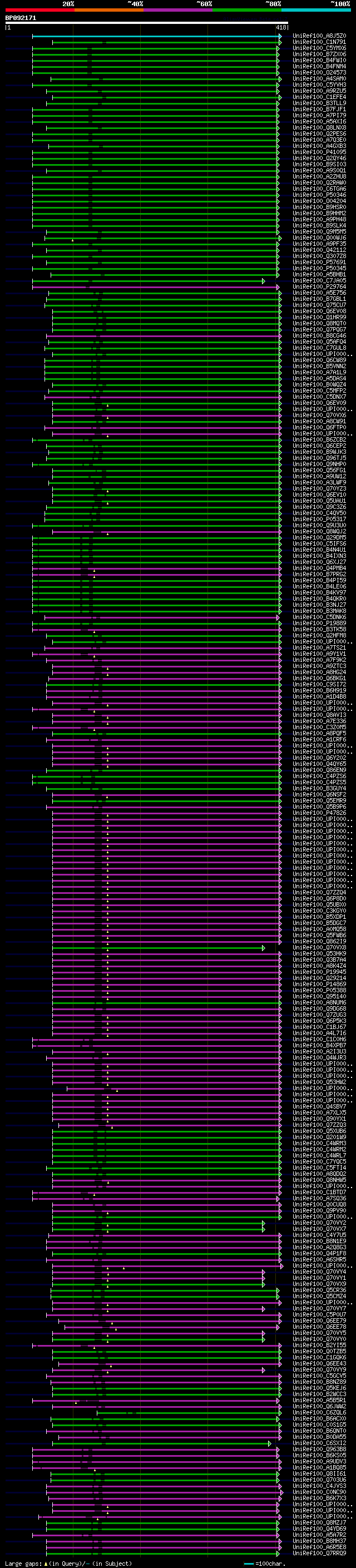The height and width of the screenshot is (1568, 356).
Task: Click the UniRef100_B6ZCB2 label
Action: click(319, 439)
